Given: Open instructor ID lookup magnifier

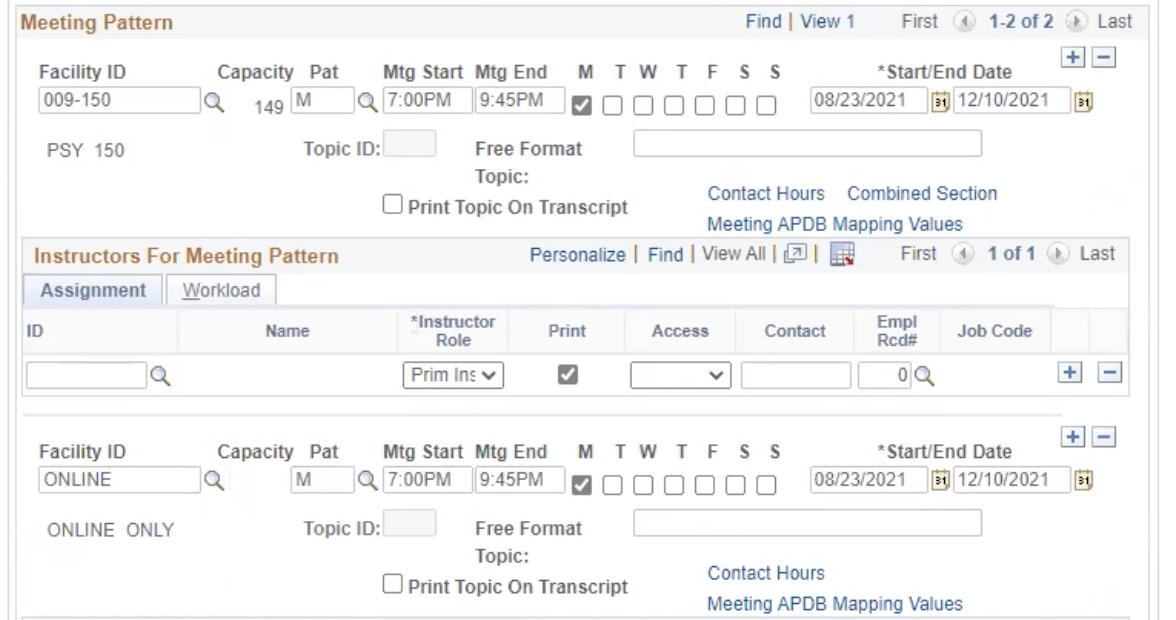Looking at the screenshot, I should click(160, 376).
